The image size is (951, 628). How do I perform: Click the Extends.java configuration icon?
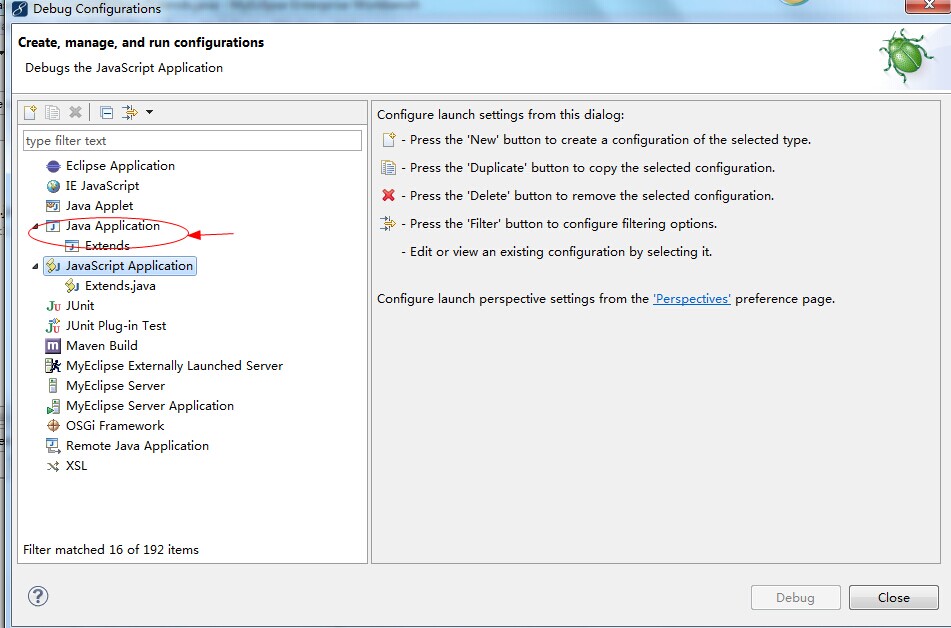pyautogui.click(x=72, y=286)
